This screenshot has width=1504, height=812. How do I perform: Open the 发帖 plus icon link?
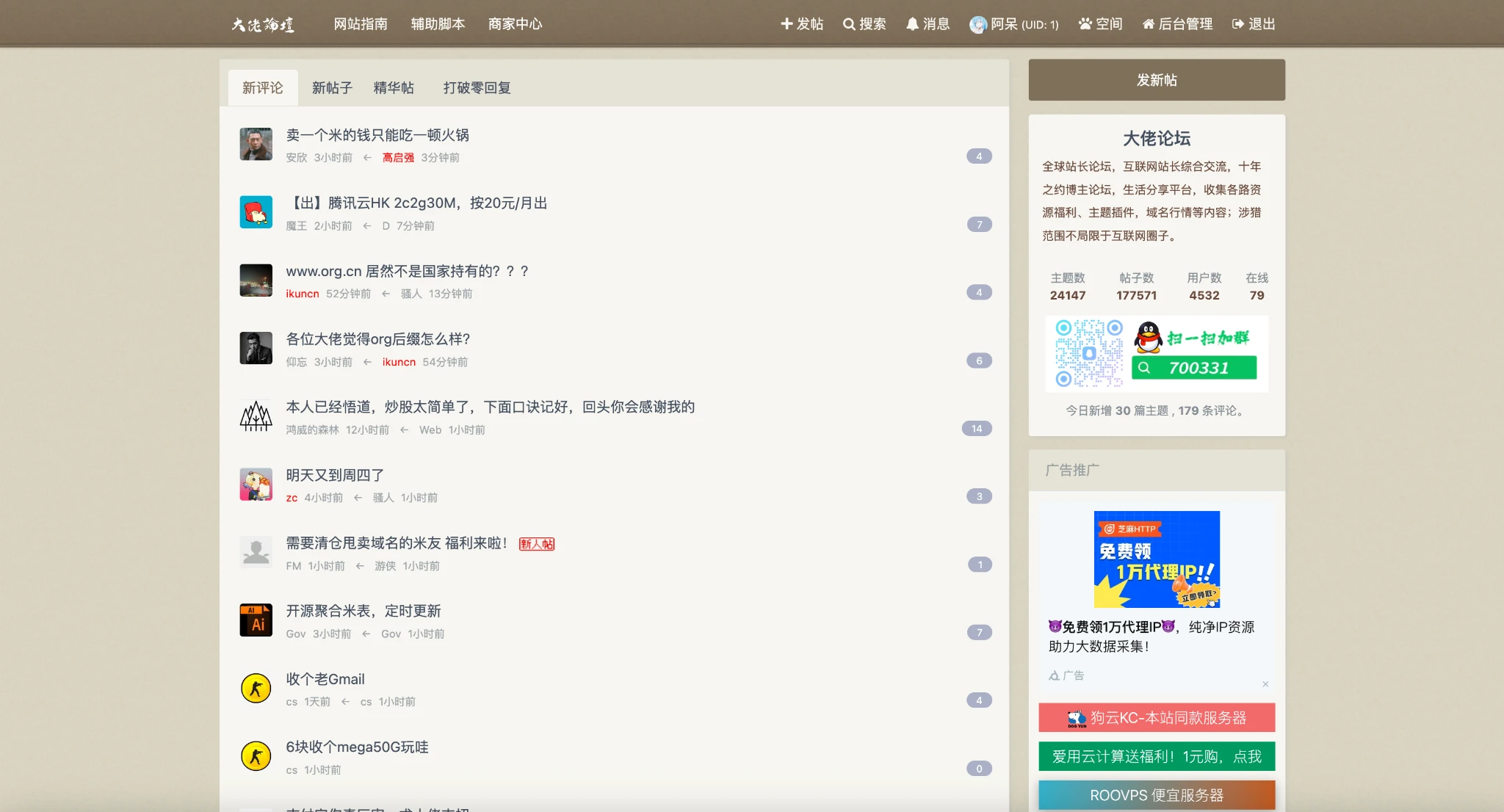(801, 24)
